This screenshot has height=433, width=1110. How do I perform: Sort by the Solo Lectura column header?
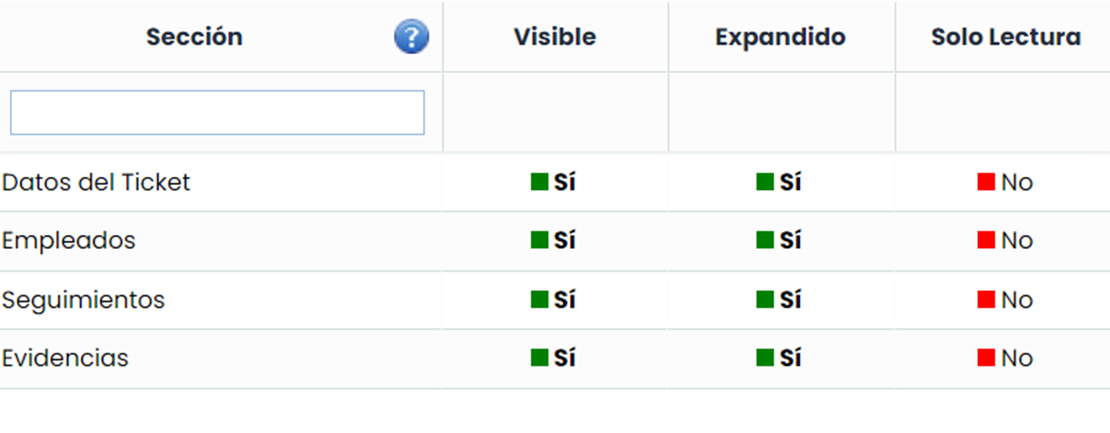click(x=1005, y=38)
